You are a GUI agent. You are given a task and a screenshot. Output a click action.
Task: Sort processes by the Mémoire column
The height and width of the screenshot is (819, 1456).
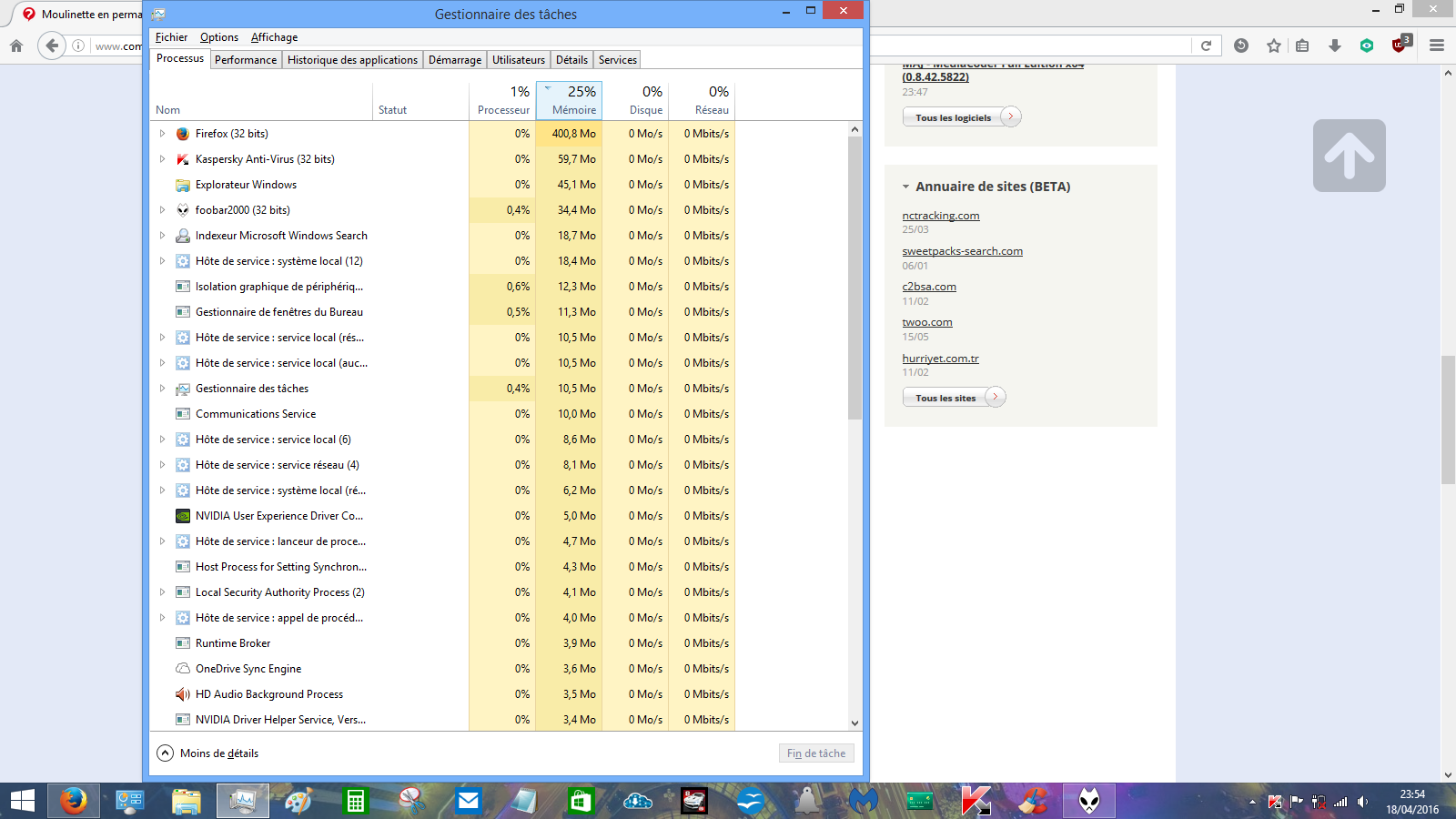click(x=573, y=110)
